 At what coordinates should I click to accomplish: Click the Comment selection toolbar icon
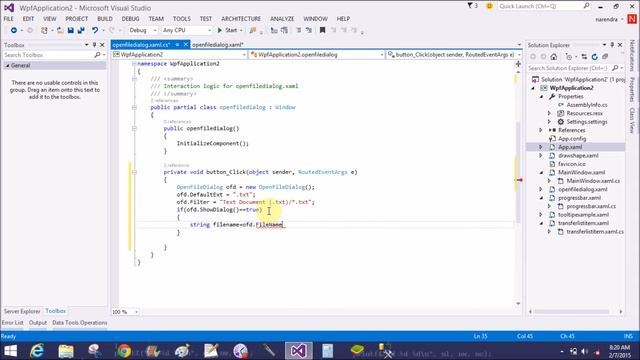(x=299, y=30)
